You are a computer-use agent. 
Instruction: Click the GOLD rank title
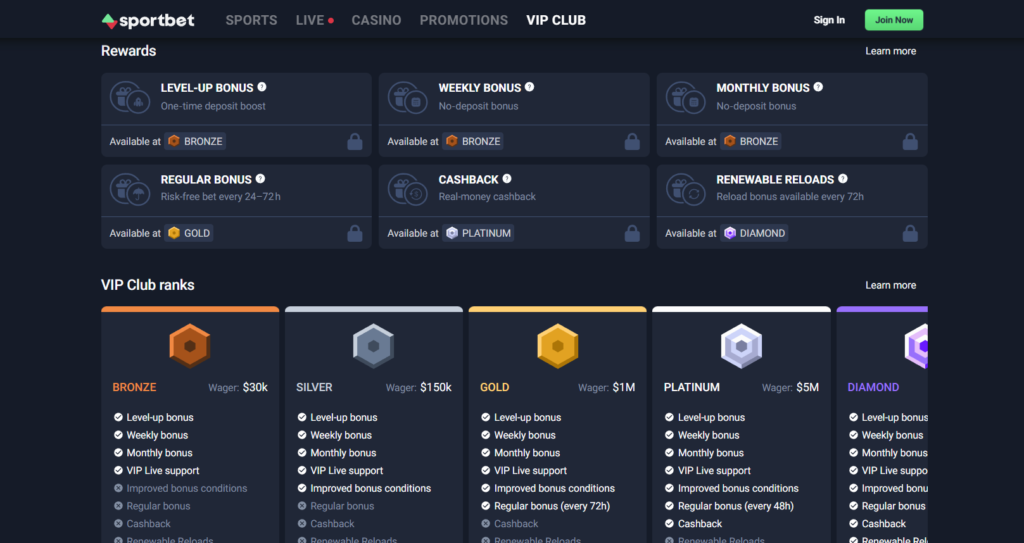(494, 387)
